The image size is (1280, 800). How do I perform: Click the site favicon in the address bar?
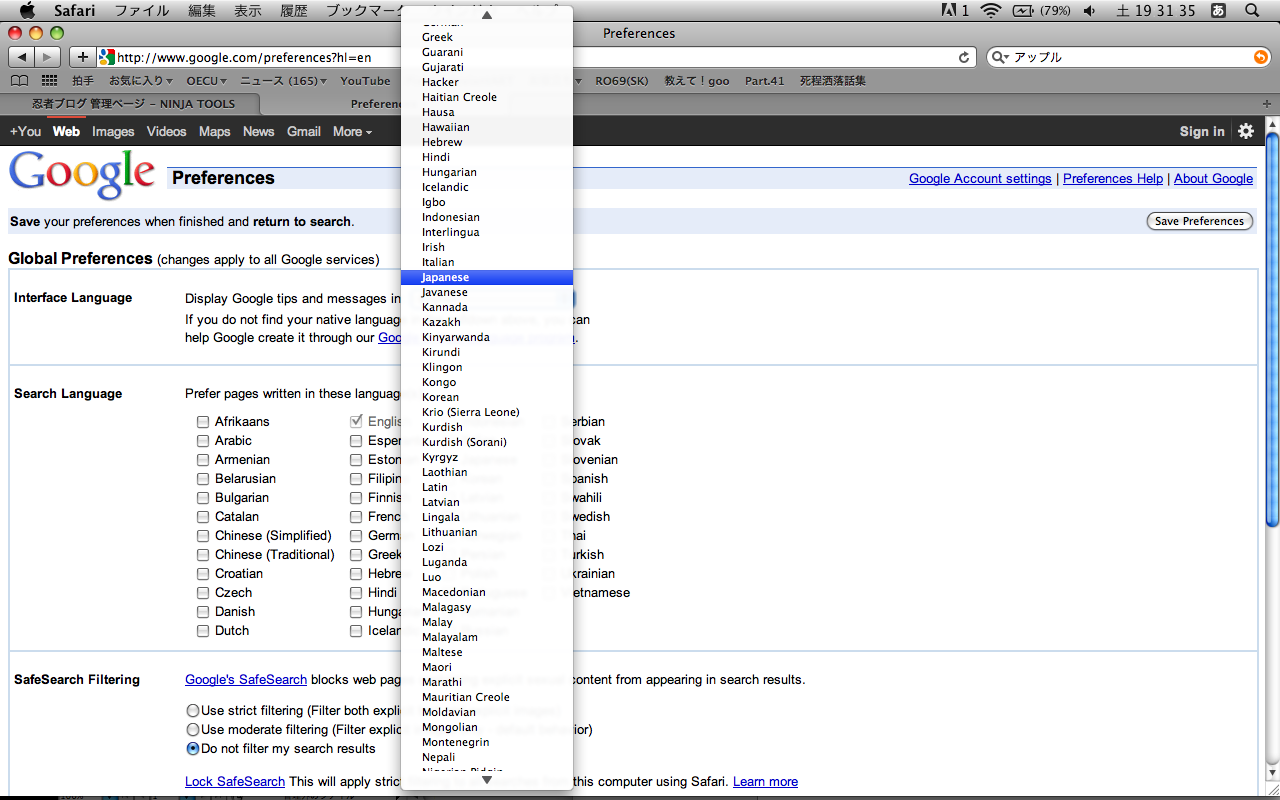coord(107,57)
